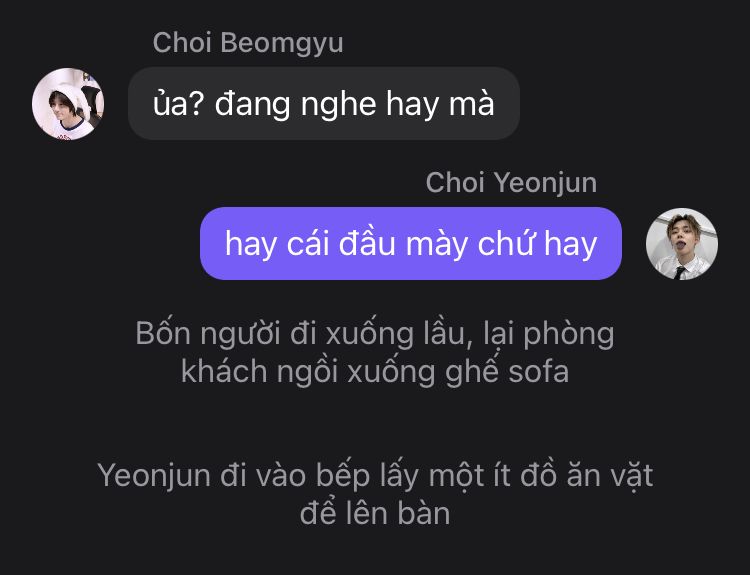Click the Choi Yeonjun sender name label

click(x=511, y=183)
